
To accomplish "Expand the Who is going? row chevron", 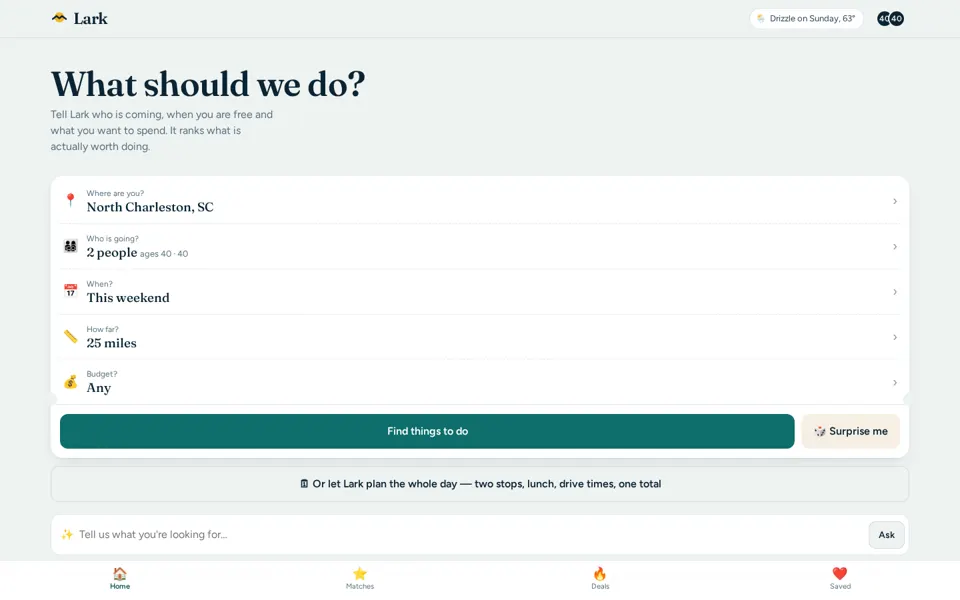I will [x=894, y=247].
